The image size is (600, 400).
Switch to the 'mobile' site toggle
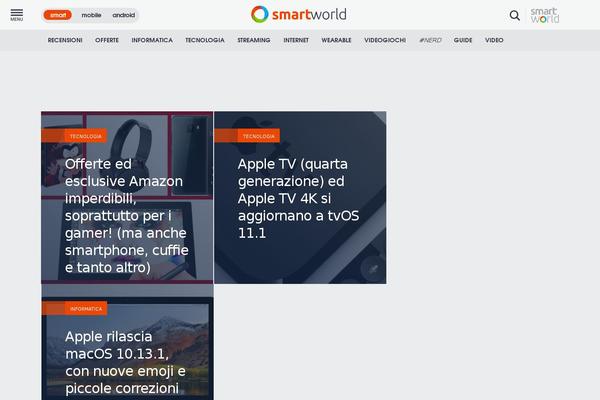pos(91,15)
